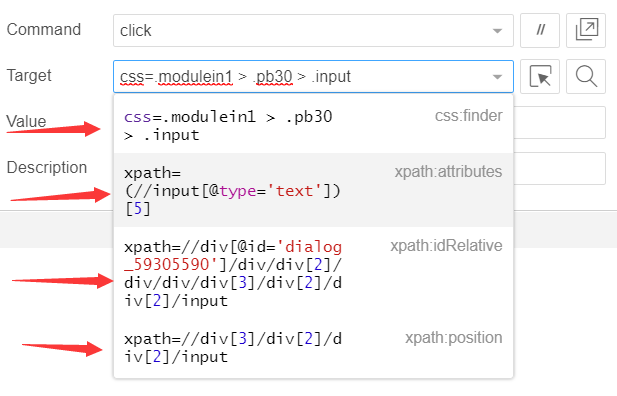The width and height of the screenshot is (617, 396).
Task: Activate the select target in page icon
Action: (x=540, y=76)
